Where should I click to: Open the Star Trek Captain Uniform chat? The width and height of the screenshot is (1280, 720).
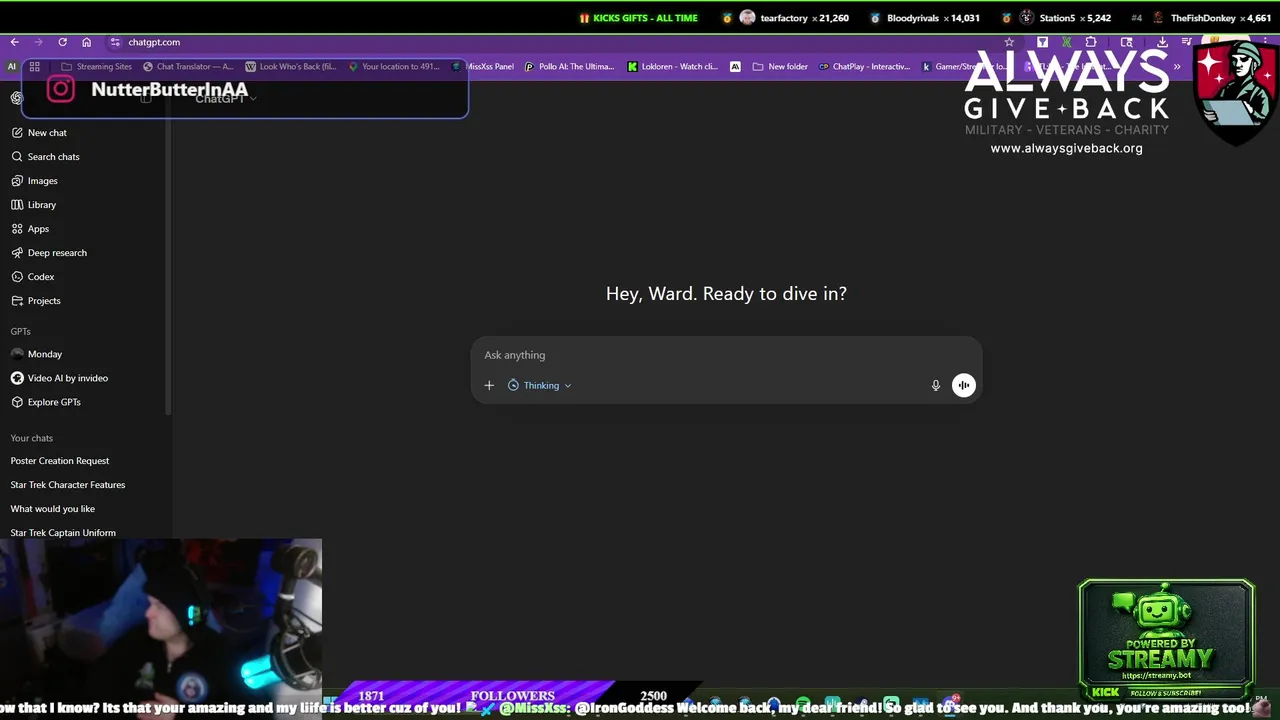click(x=63, y=532)
